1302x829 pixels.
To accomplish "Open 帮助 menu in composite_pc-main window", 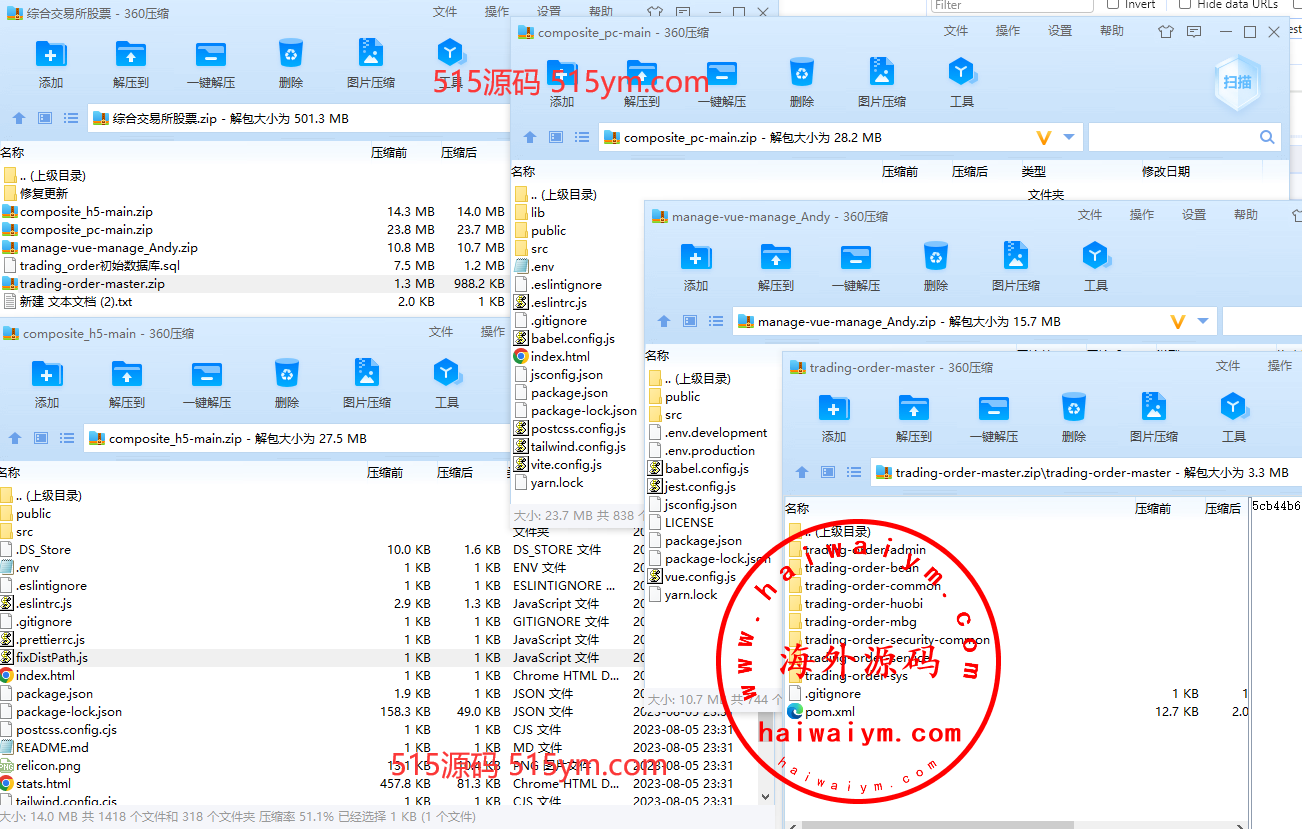I will (1112, 31).
